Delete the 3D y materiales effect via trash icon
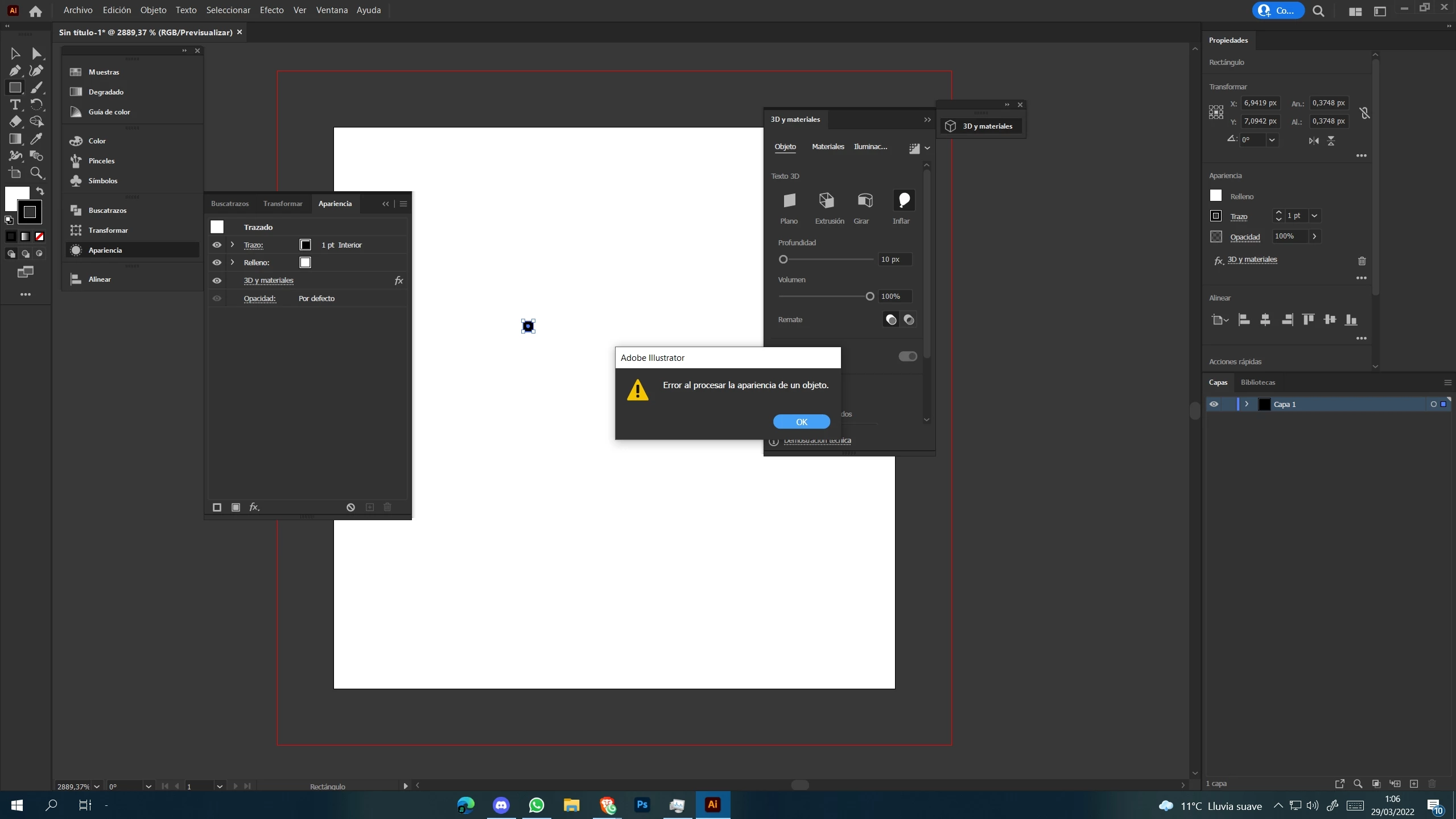Screen dimensions: 1456x819 [1362, 261]
